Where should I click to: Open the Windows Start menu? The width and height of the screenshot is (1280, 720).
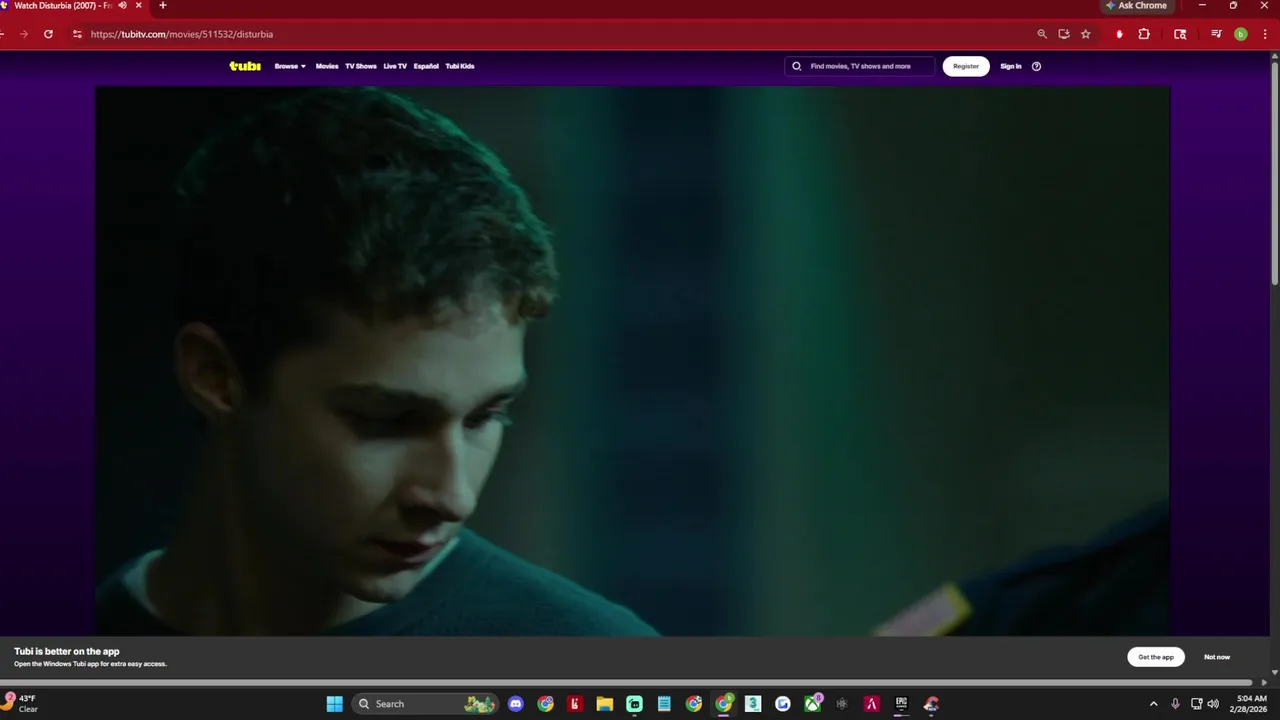[334, 704]
